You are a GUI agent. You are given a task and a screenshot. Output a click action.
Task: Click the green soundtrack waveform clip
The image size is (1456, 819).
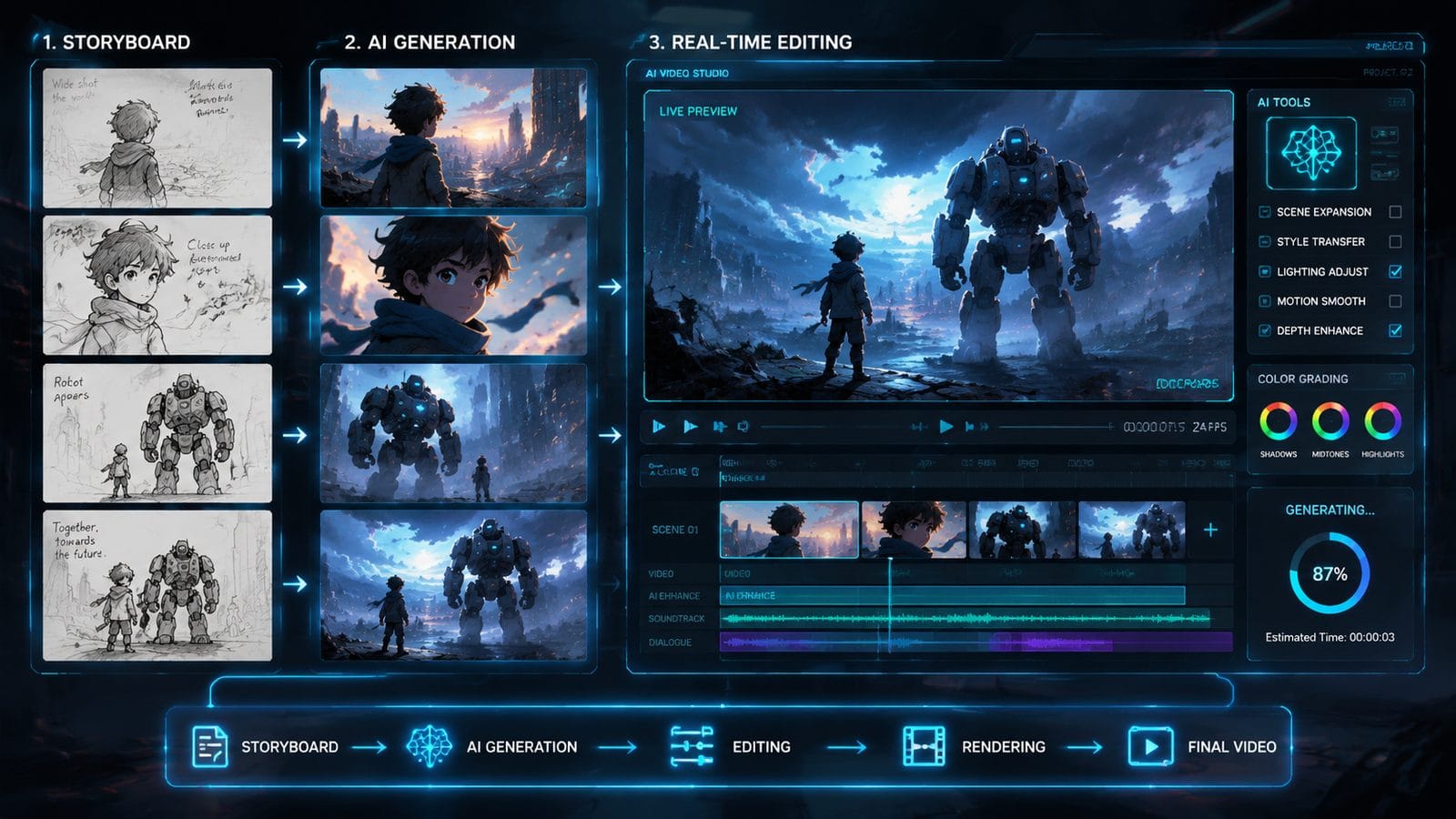(x=965, y=619)
